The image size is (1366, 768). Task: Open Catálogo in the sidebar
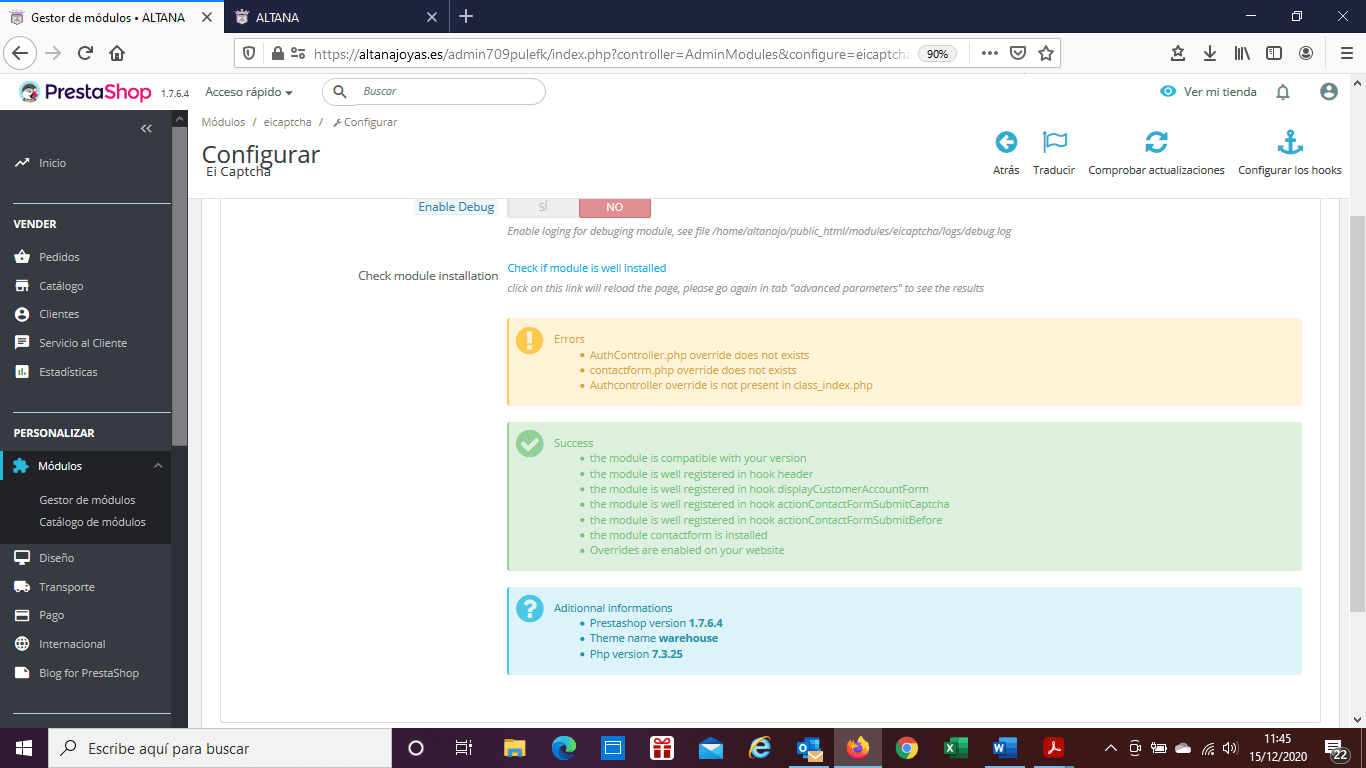click(x=61, y=286)
